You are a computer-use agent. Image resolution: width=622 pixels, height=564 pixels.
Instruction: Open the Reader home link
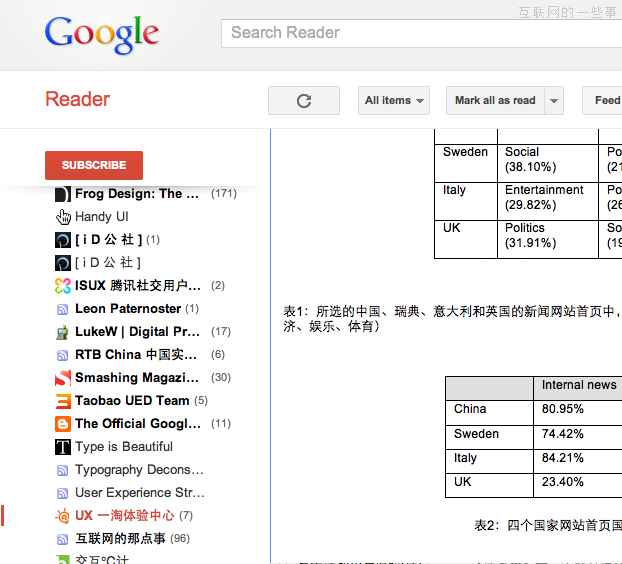pyautogui.click(x=77, y=99)
